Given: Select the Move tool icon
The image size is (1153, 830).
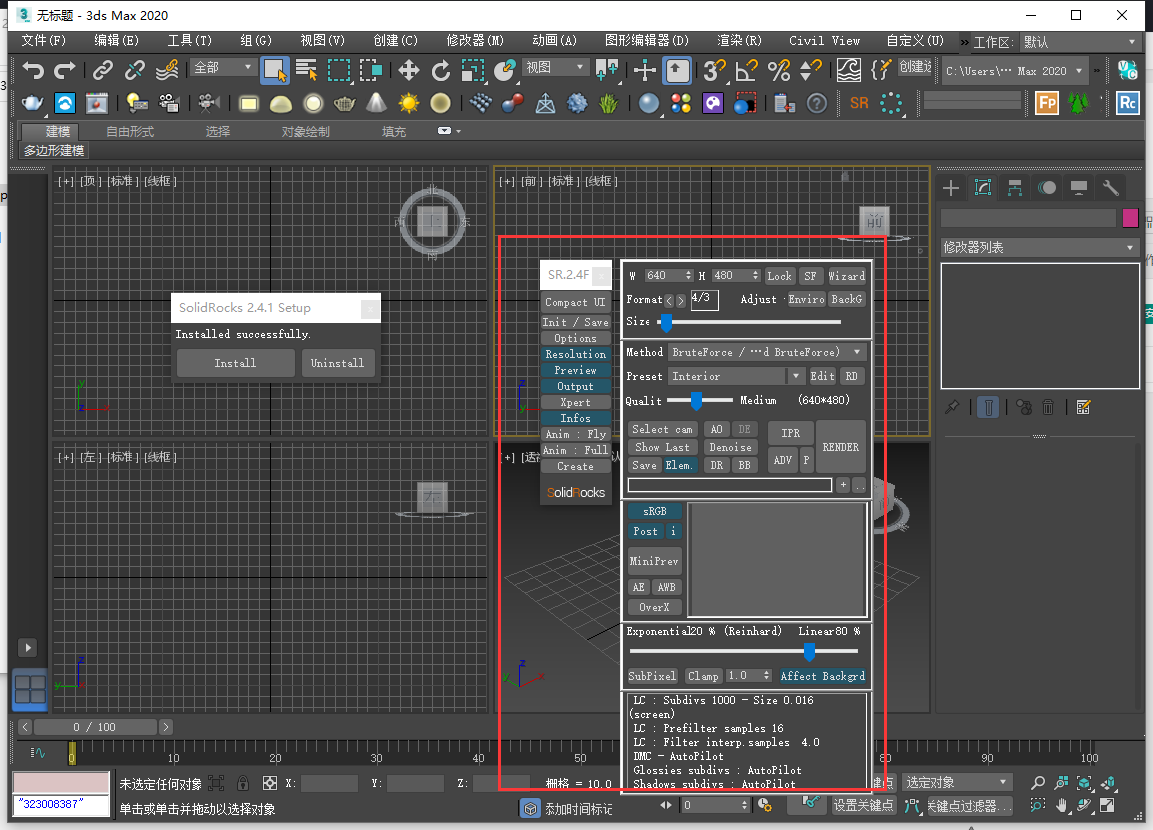Looking at the screenshot, I should [x=408, y=71].
